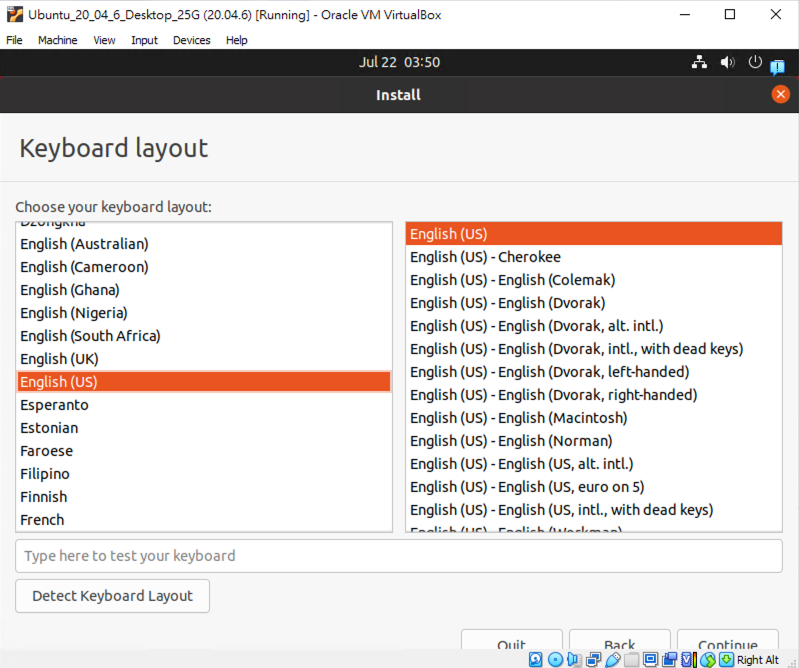Click the network connection icon in top bar

699,62
